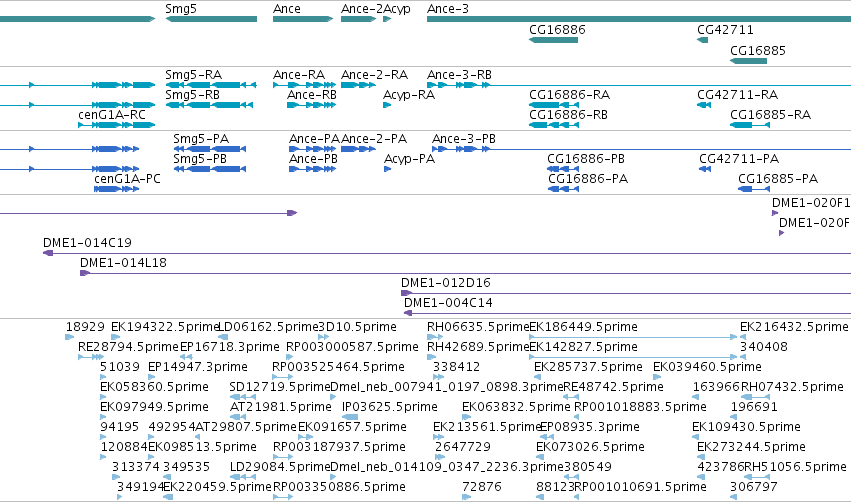Select transcript Acyp-RA
This screenshot has height=502, width=851.
(x=387, y=105)
